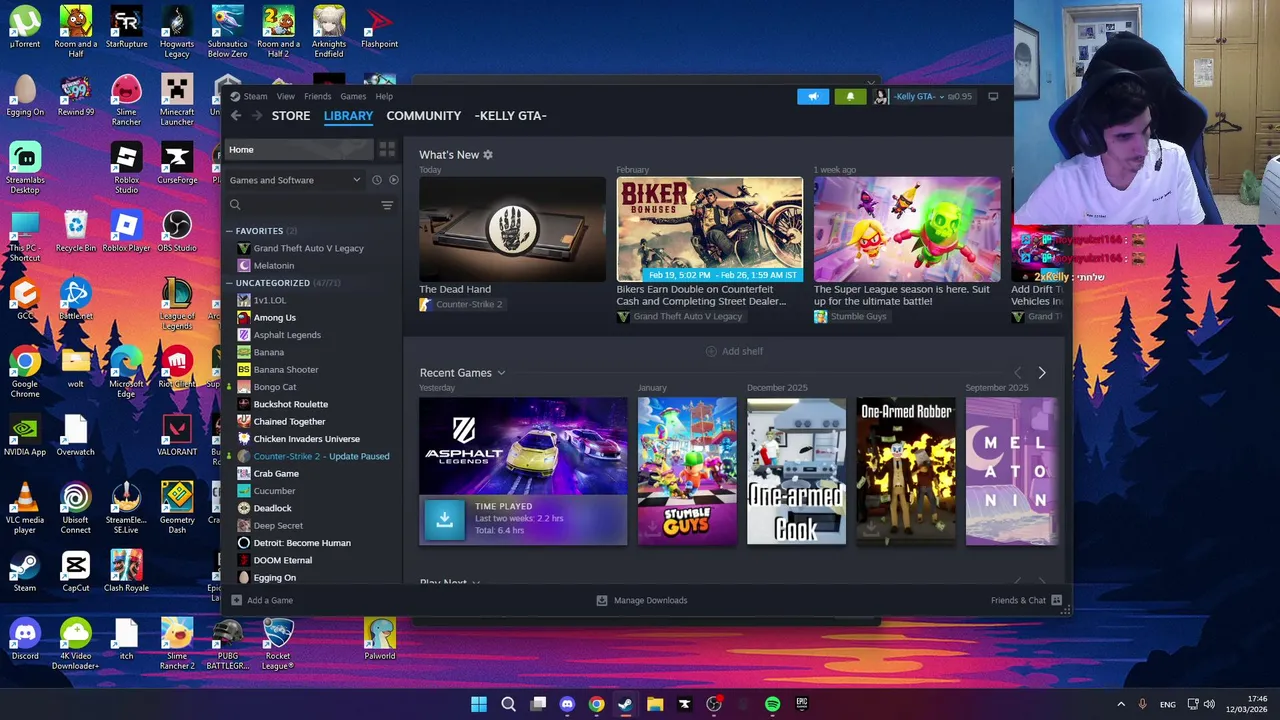1280x720 pixels.
Task: Select Counter-Strike 2 - Update Paused
Action: point(321,456)
